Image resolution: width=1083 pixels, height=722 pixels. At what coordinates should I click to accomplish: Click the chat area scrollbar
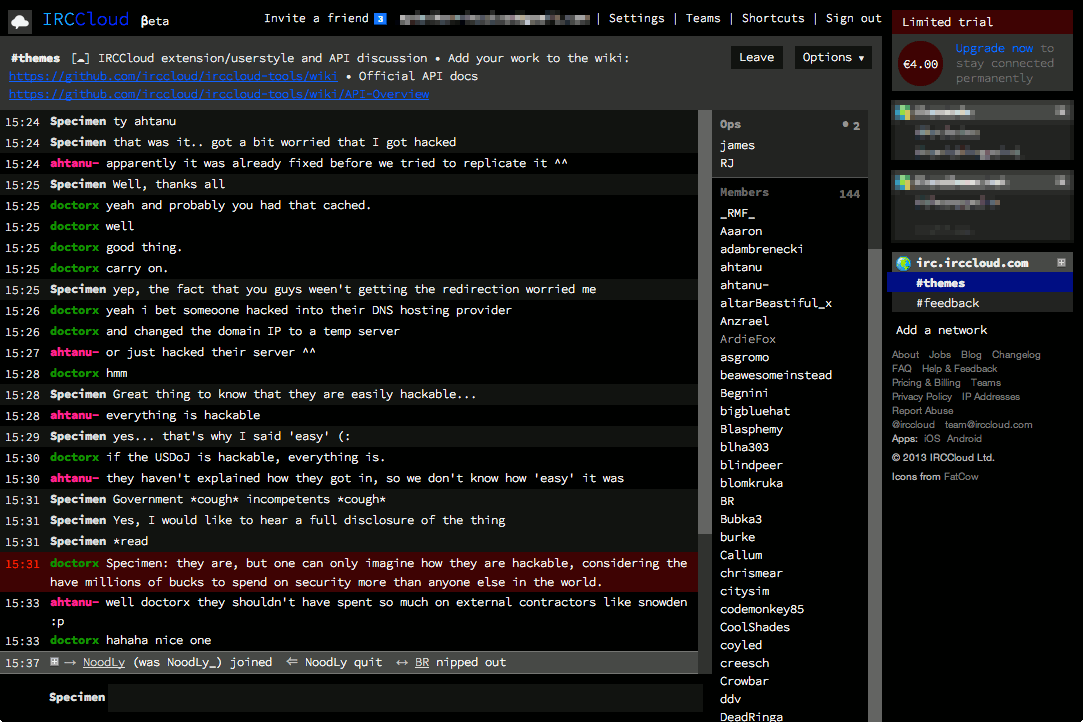pos(705,323)
